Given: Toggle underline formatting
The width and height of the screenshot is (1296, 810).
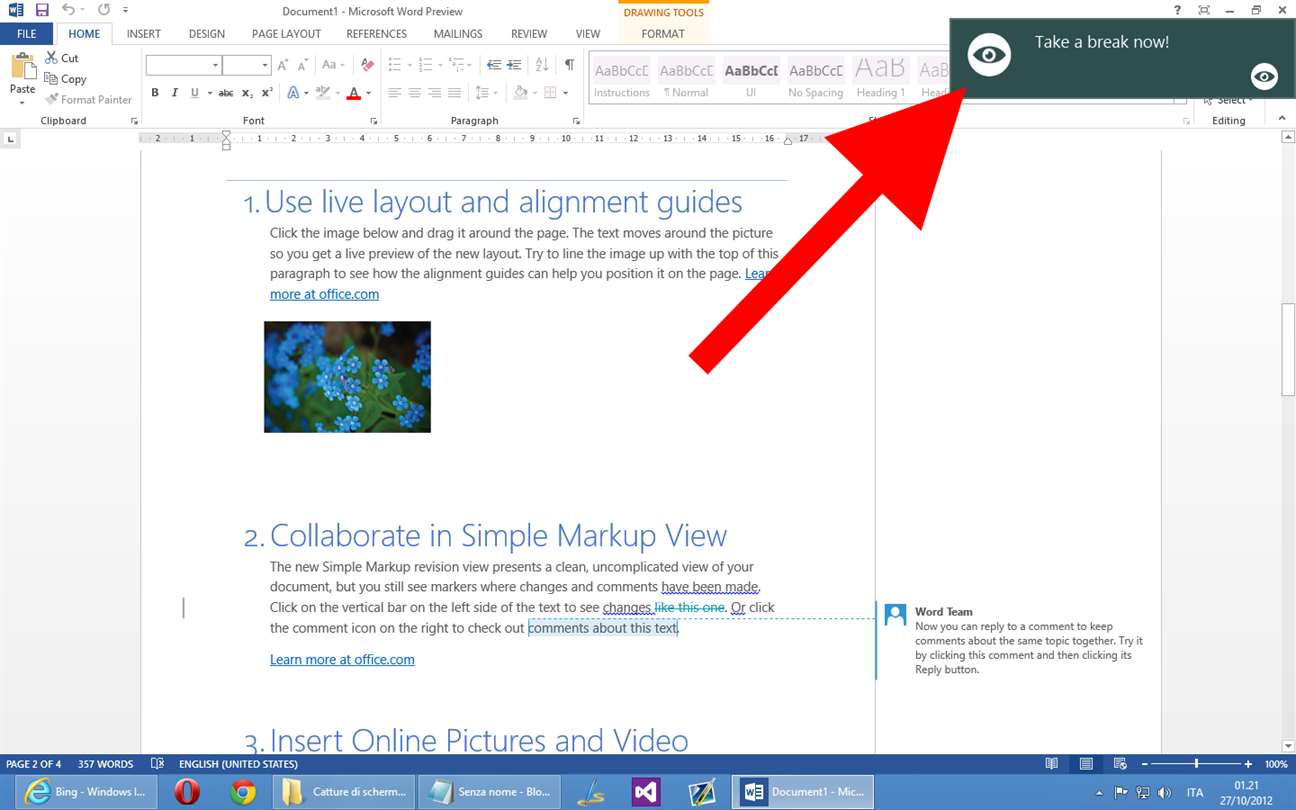Looking at the screenshot, I should (195, 93).
